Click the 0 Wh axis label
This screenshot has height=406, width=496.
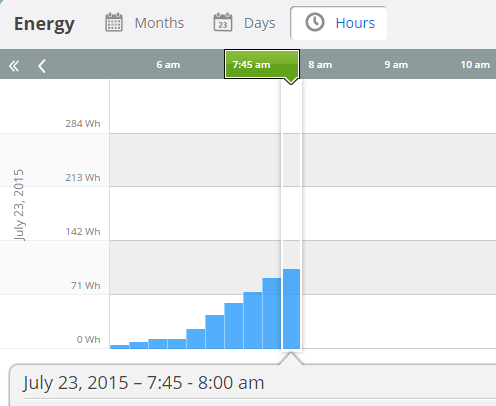click(88, 340)
